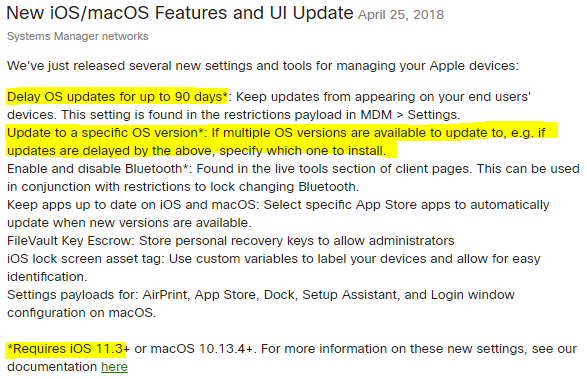Viewport: 587px width, 379px height.
Task: Click the 'New iOS/macOS Features and UI Update' title
Action: pos(180,13)
